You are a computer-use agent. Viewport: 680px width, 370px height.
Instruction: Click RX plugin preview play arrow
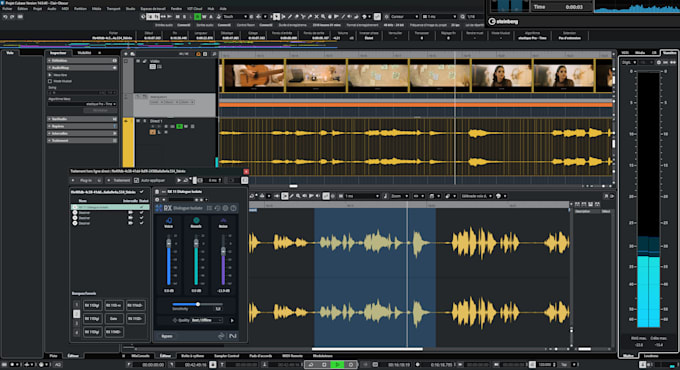point(232,321)
